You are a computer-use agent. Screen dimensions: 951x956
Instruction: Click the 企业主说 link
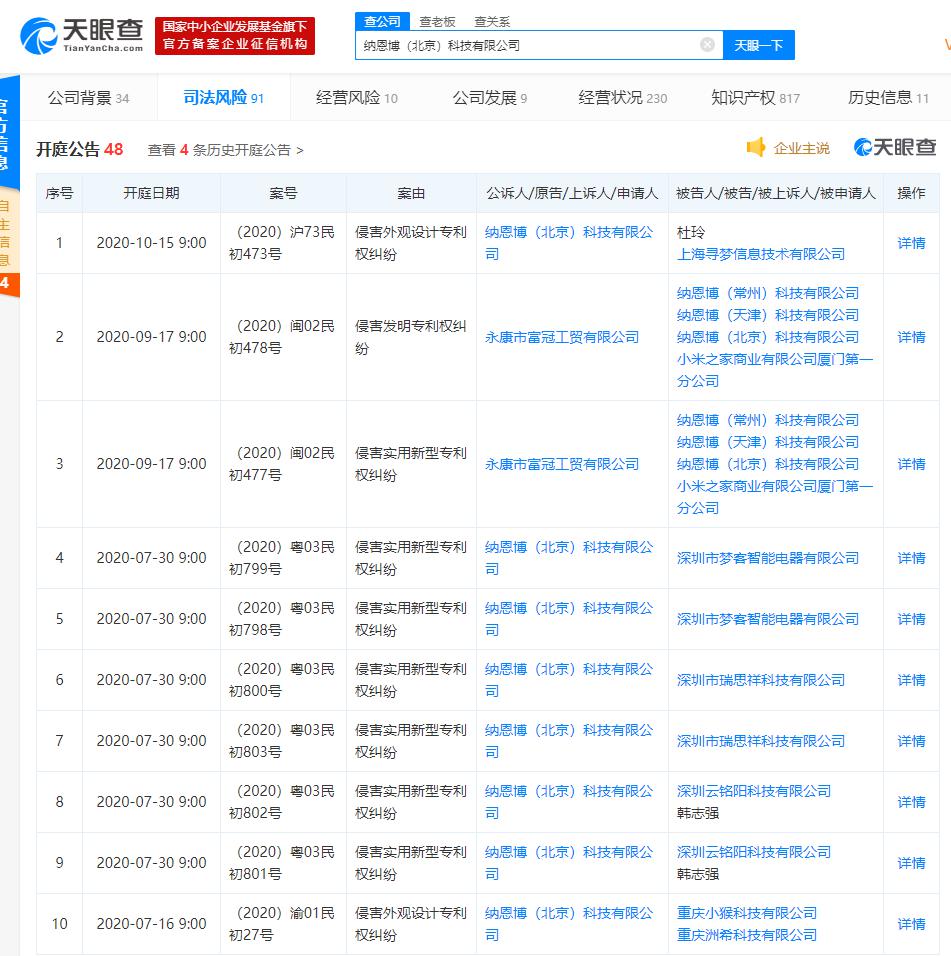[x=802, y=148]
